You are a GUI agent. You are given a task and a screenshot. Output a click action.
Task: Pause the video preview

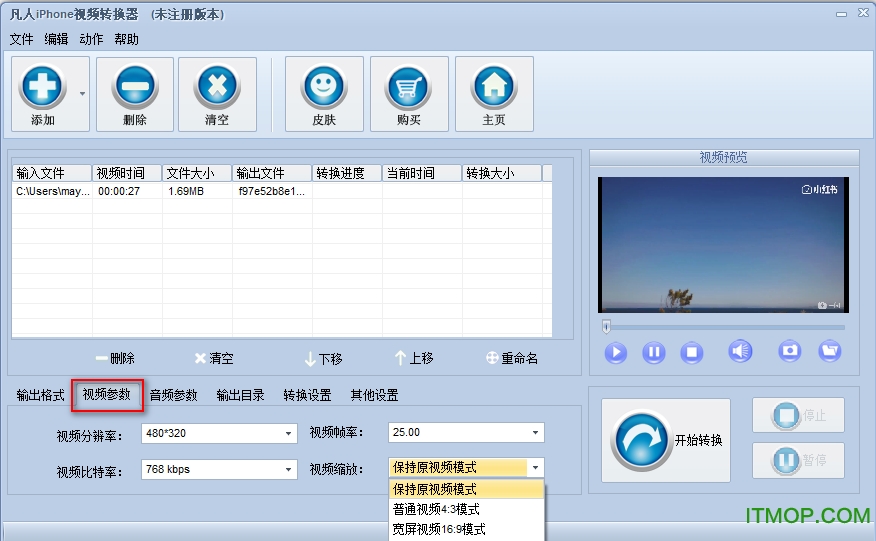(x=654, y=352)
